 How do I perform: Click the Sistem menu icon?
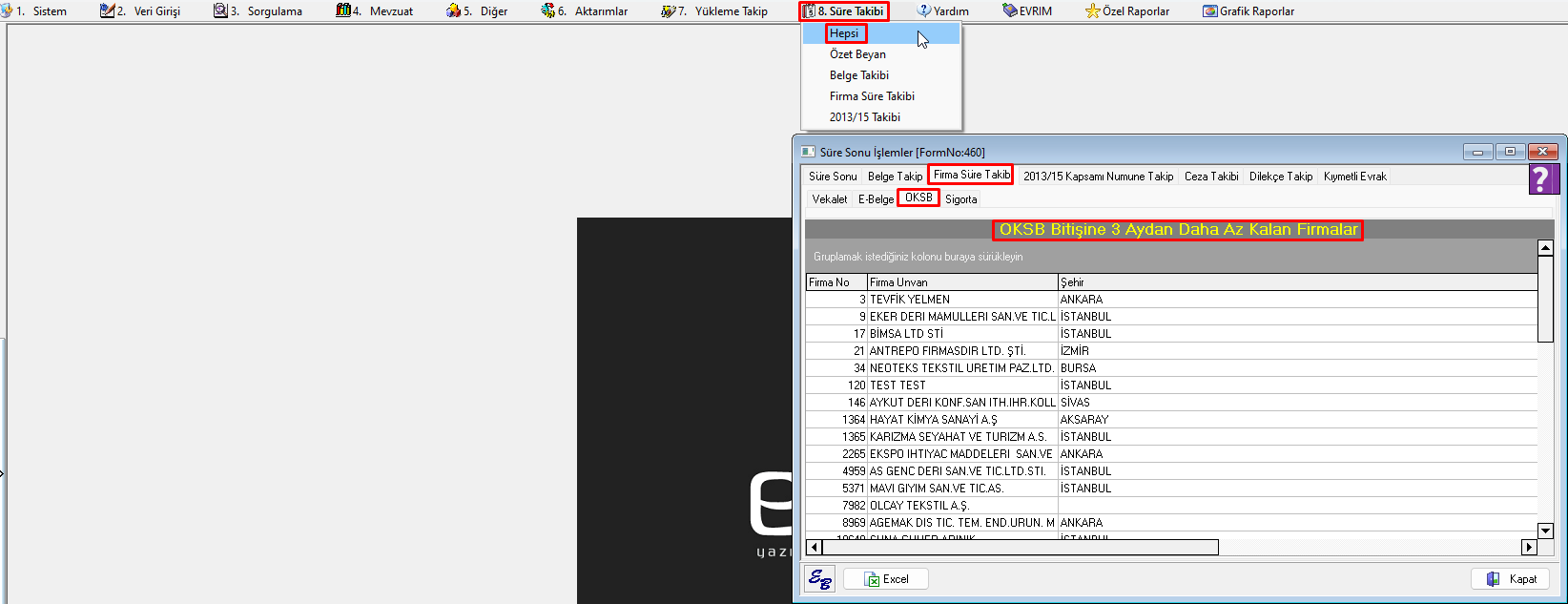6,10
